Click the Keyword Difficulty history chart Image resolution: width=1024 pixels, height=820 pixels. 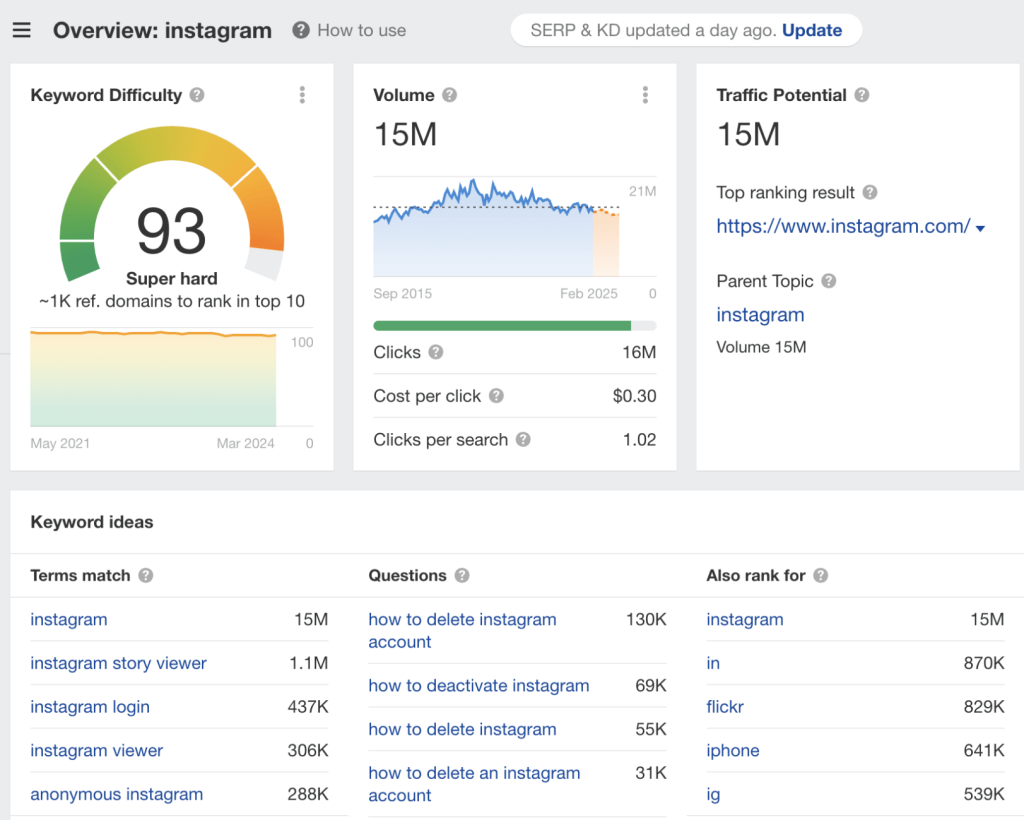coord(153,379)
